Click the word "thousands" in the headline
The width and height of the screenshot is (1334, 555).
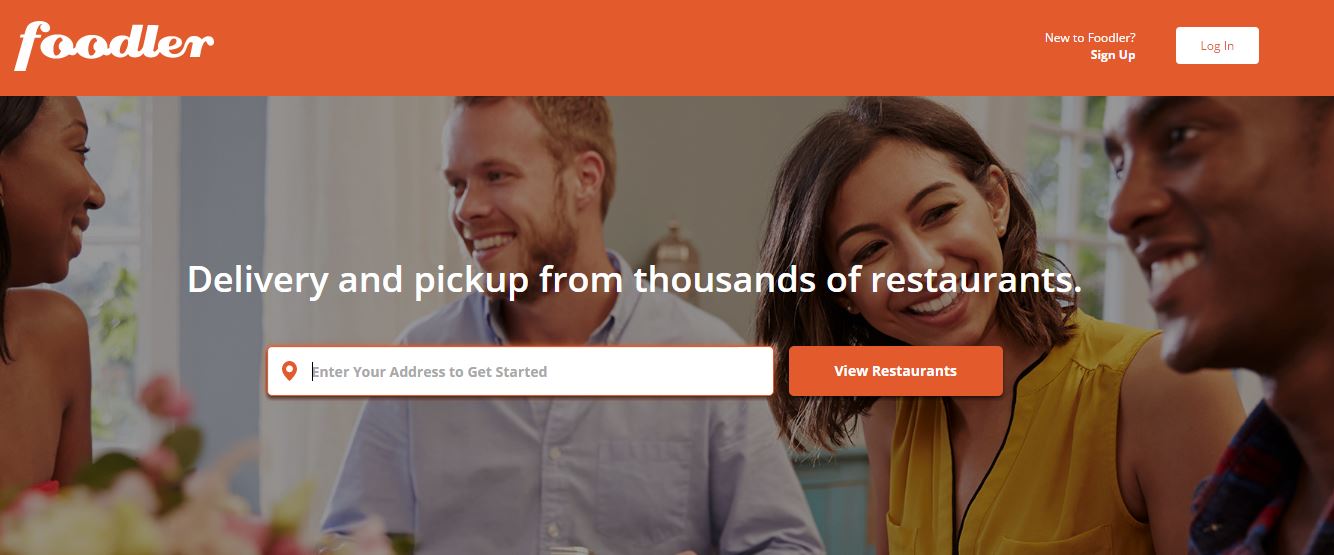click(725, 279)
